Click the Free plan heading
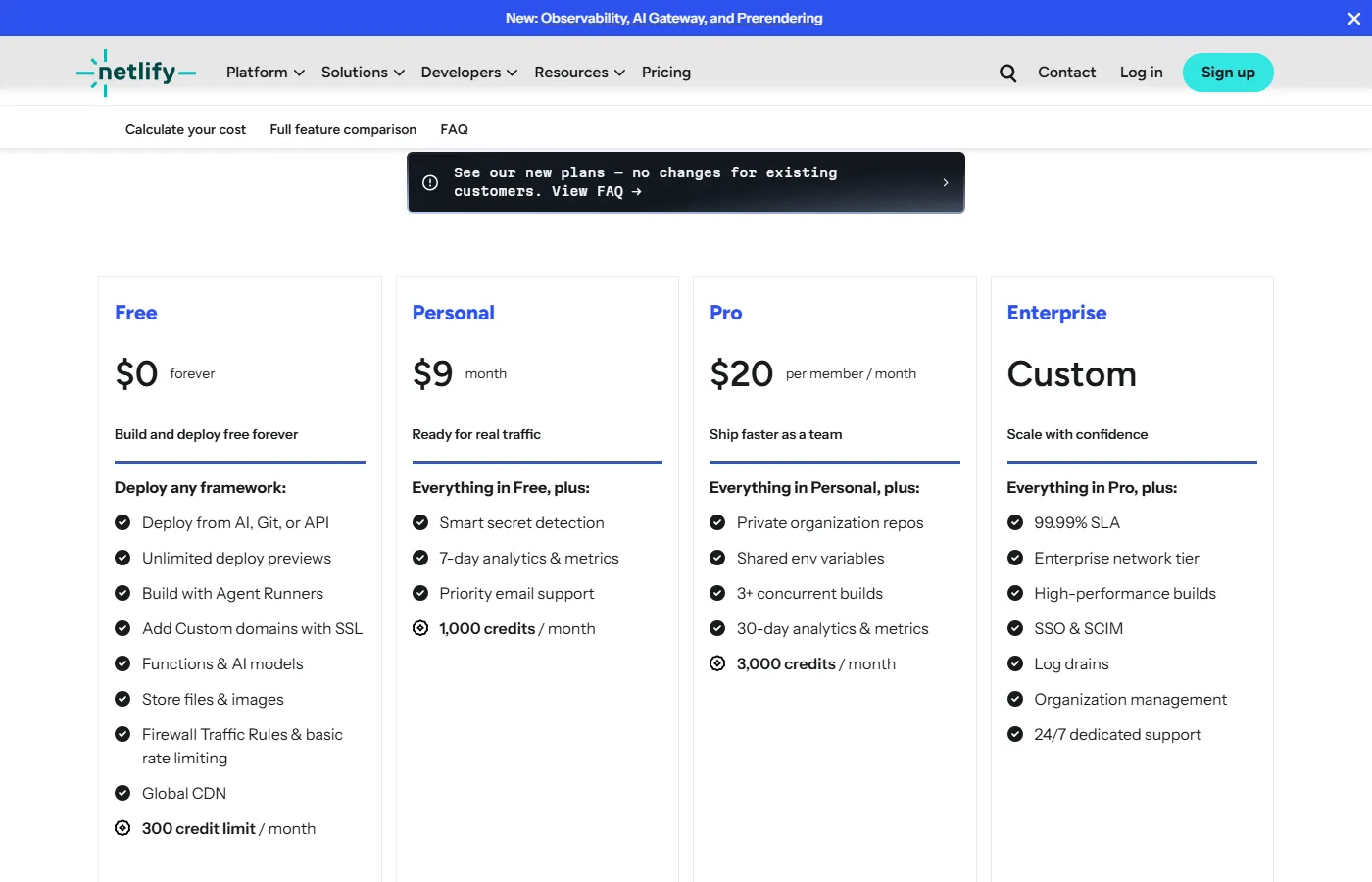This screenshot has width=1372, height=882. tap(136, 313)
